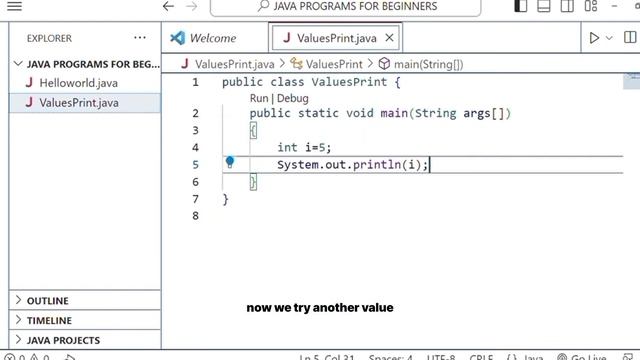640x360 pixels.
Task: Click ValuesPrint.java in the breadcrumb
Action: pos(234,64)
